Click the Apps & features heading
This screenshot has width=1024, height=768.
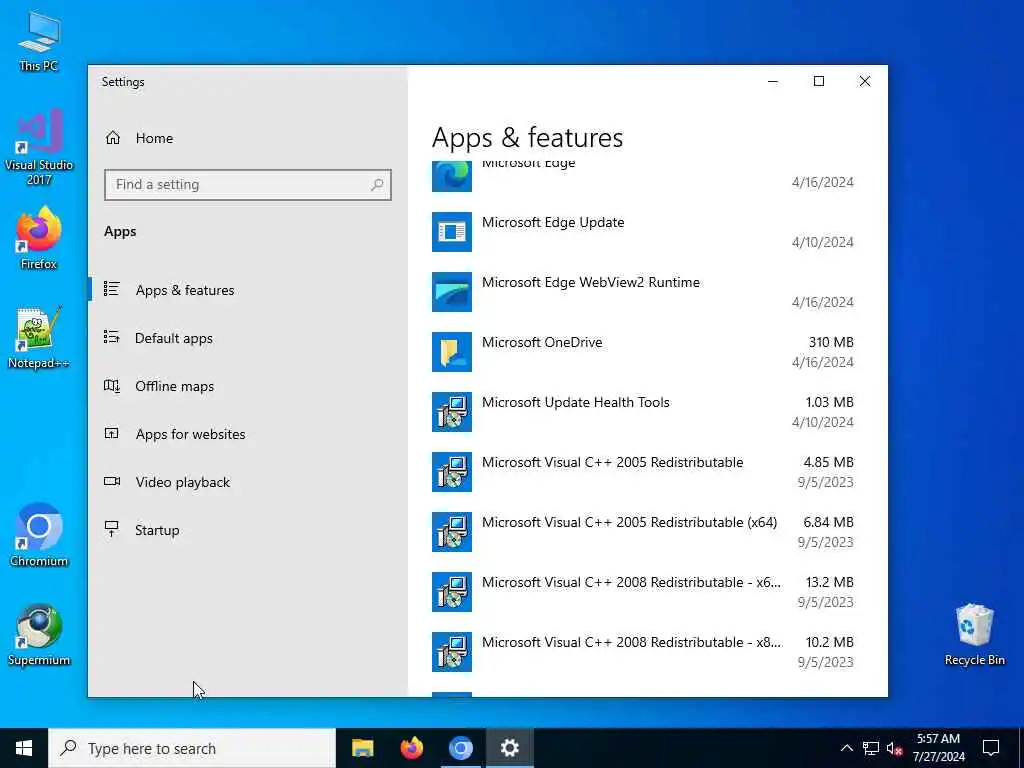[528, 138]
